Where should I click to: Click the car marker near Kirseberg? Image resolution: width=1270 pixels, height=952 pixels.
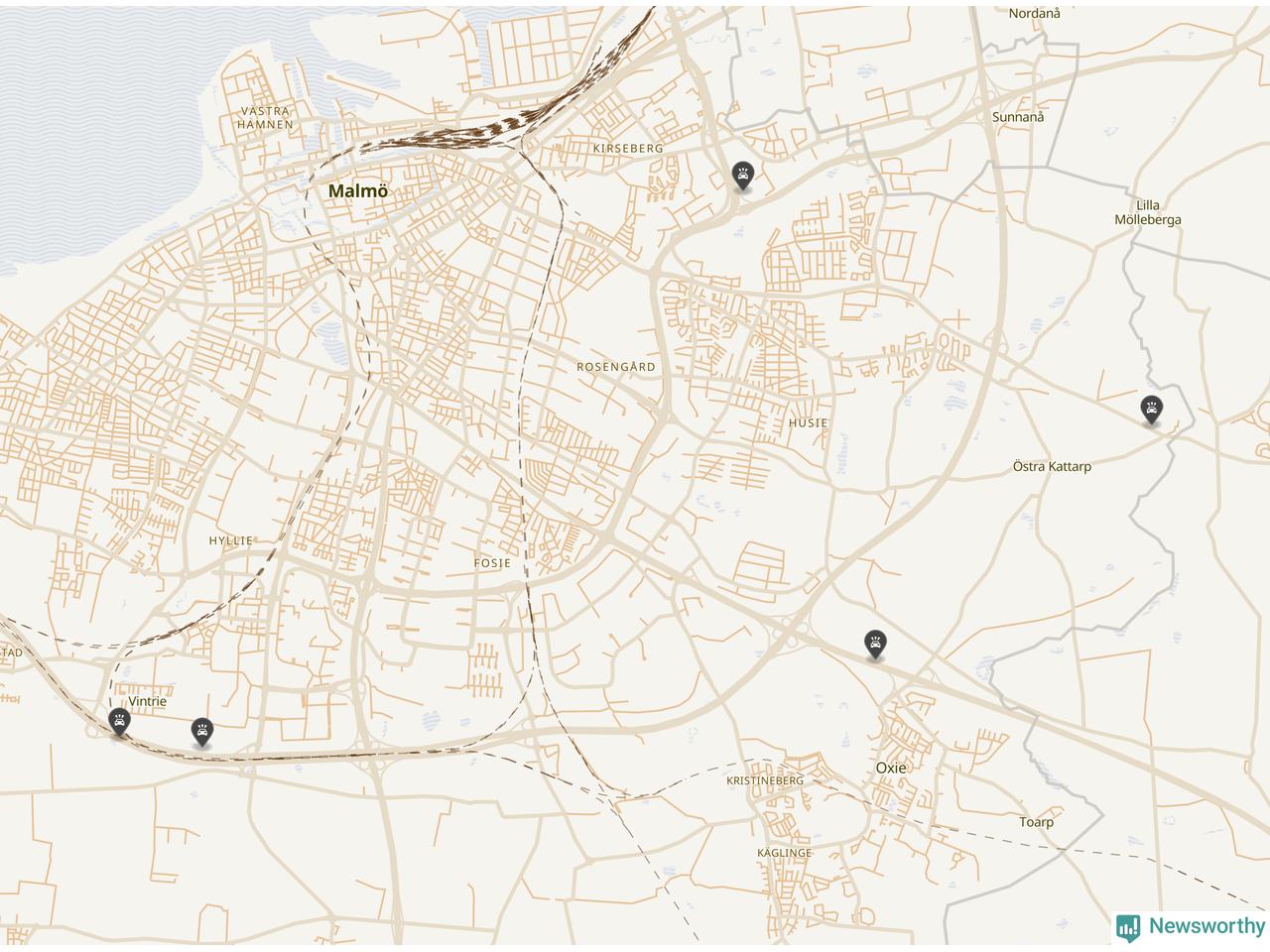(x=742, y=177)
